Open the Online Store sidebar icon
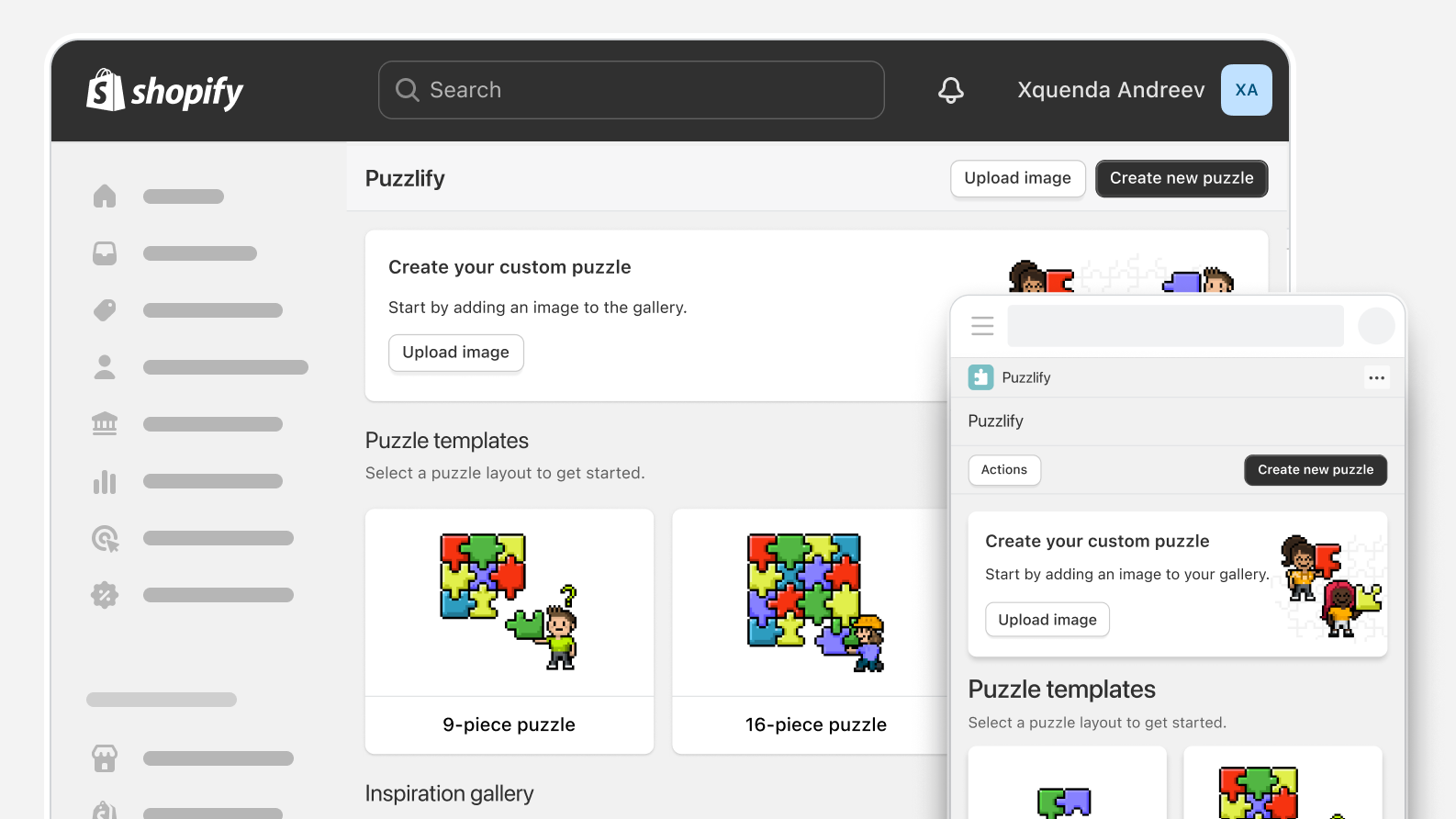Image resolution: width=1456 pixels, height=819 pixels. point(105,758)
